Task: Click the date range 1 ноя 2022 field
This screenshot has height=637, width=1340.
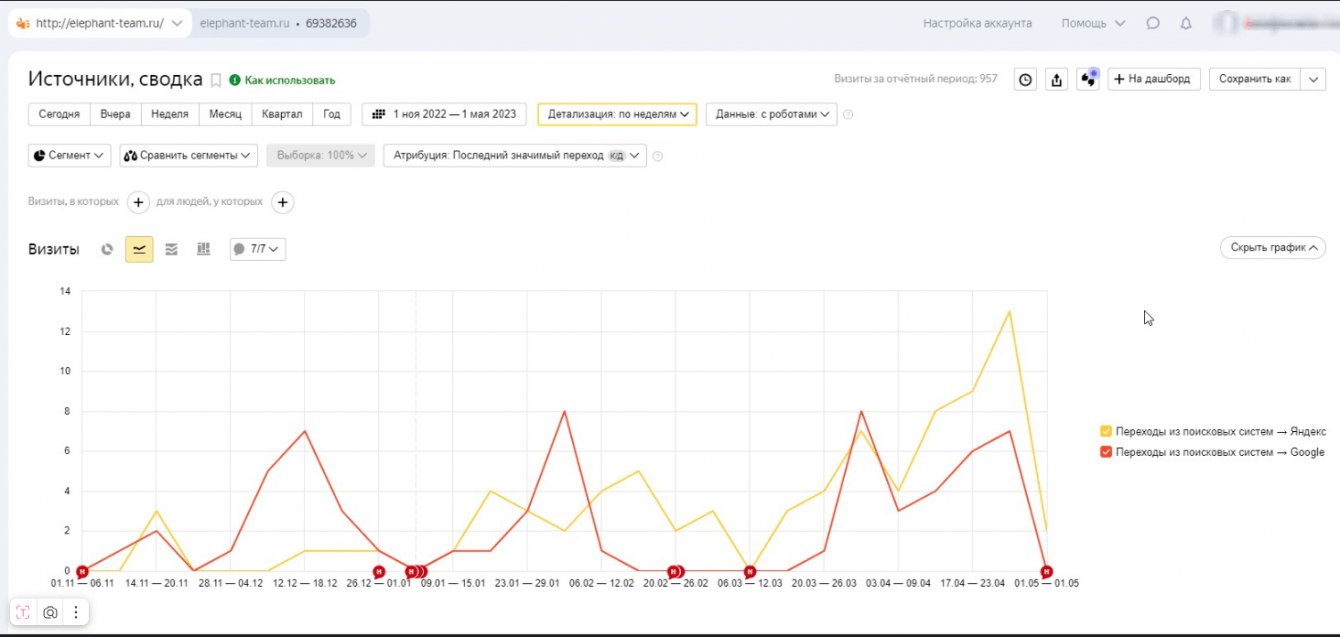Action: point(445,114)
